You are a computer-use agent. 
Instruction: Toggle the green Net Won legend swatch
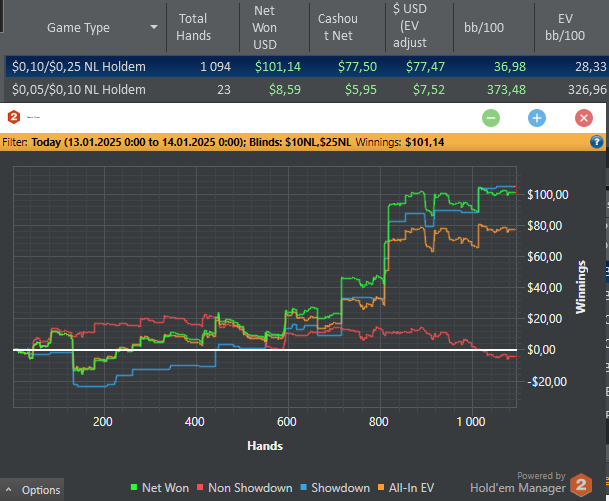pos(134,487)
